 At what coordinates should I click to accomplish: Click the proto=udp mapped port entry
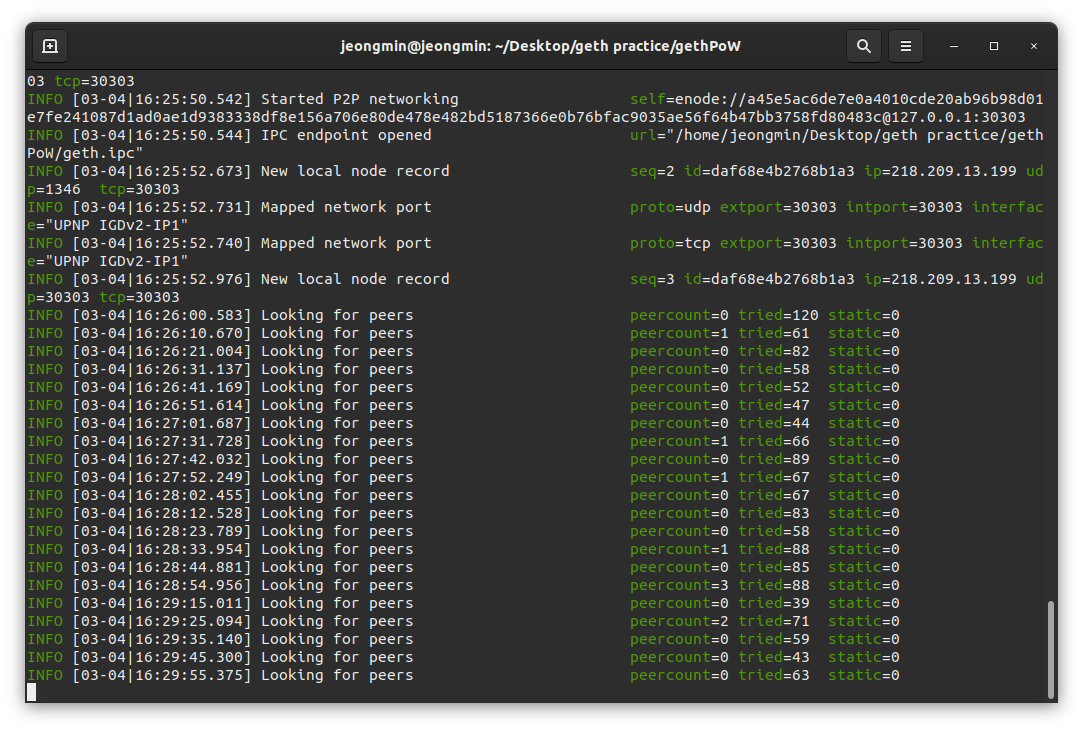pyautogui.click(x=670, y=207)
